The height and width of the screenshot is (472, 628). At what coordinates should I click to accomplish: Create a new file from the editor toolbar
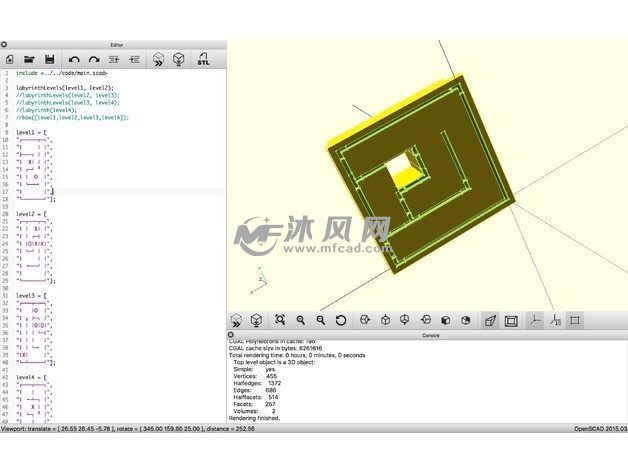(x=9, y=59)
